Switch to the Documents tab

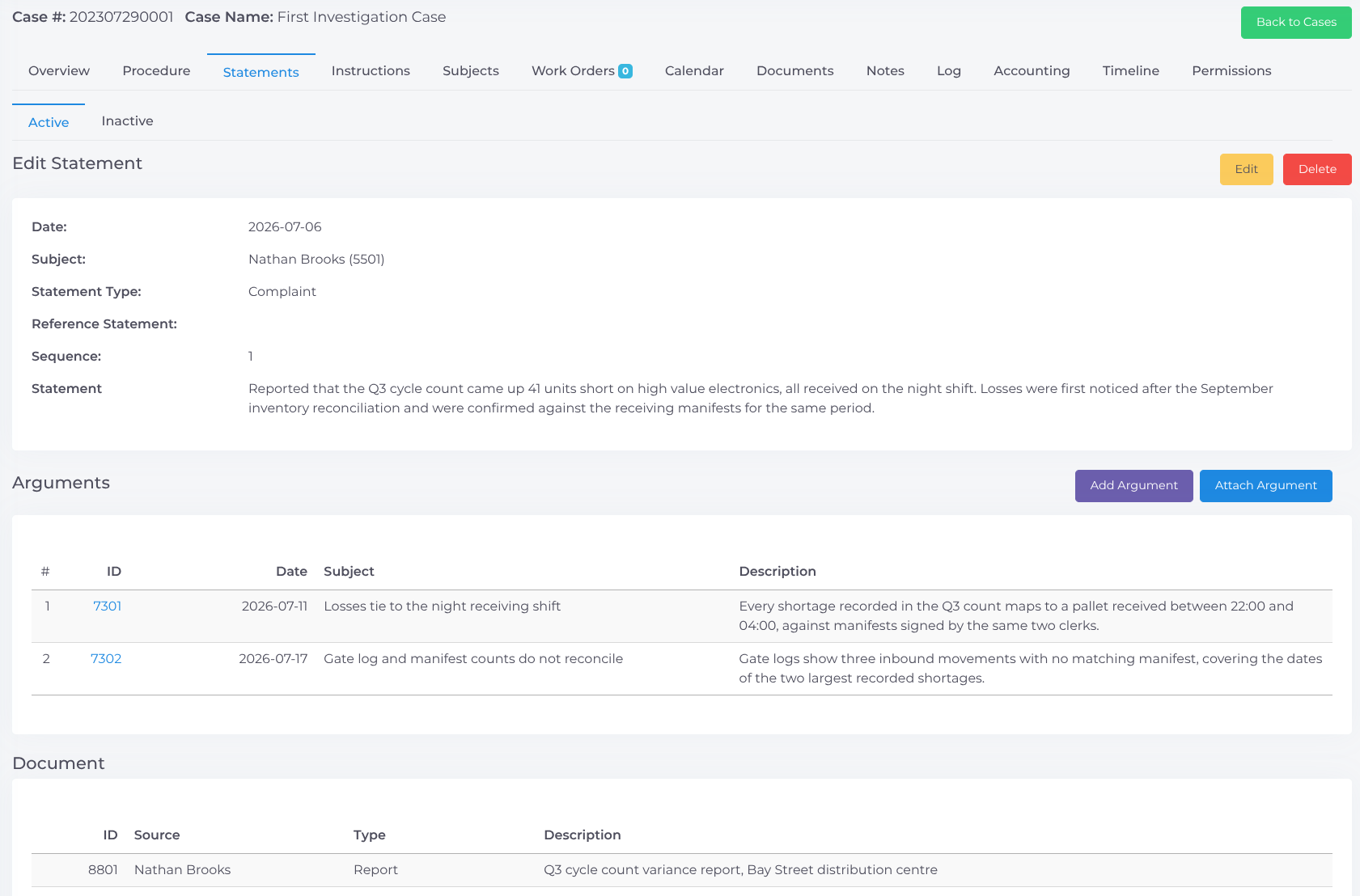tap(794, 71)
